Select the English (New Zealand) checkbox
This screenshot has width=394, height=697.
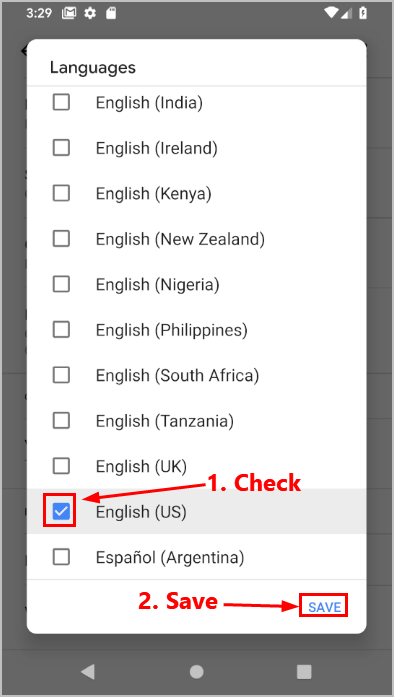pyautogui.click(x=61, y=239)
